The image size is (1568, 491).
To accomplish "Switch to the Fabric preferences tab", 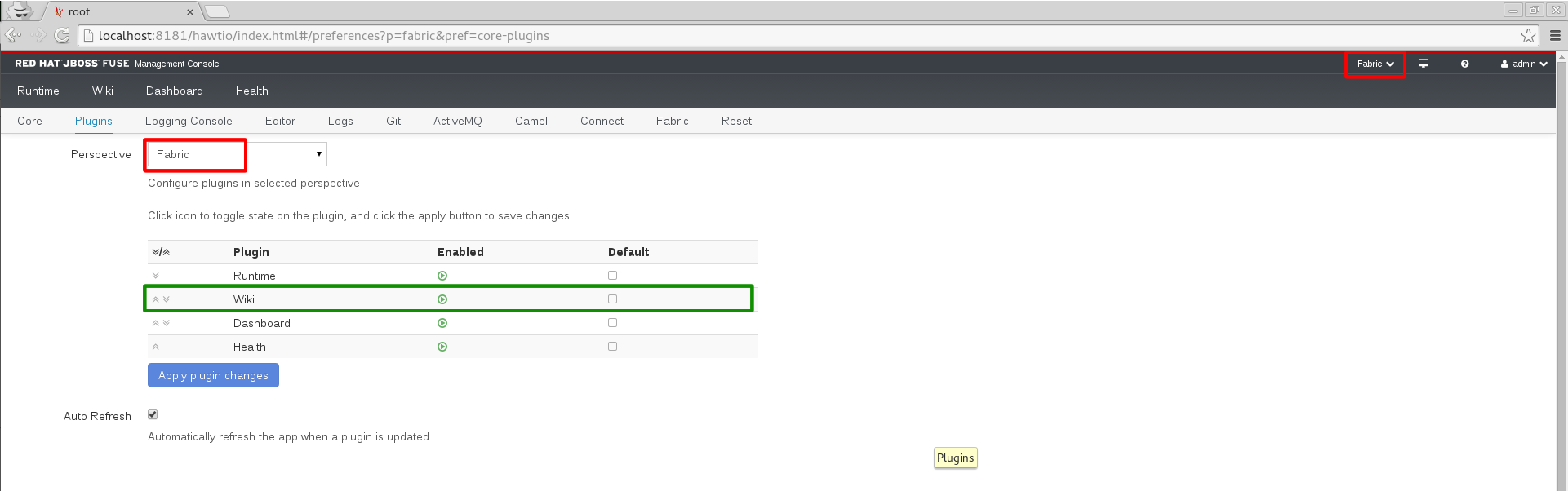I will click(673, 121).
